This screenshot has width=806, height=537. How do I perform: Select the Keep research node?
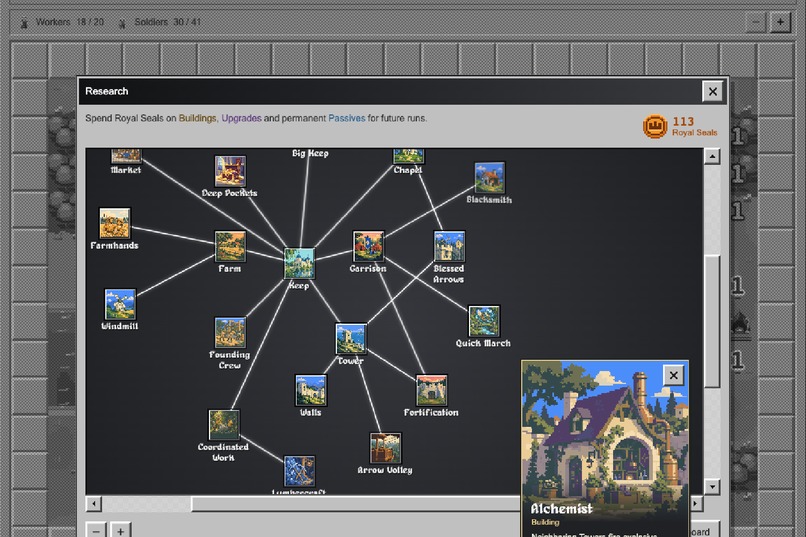coord(300,264)
